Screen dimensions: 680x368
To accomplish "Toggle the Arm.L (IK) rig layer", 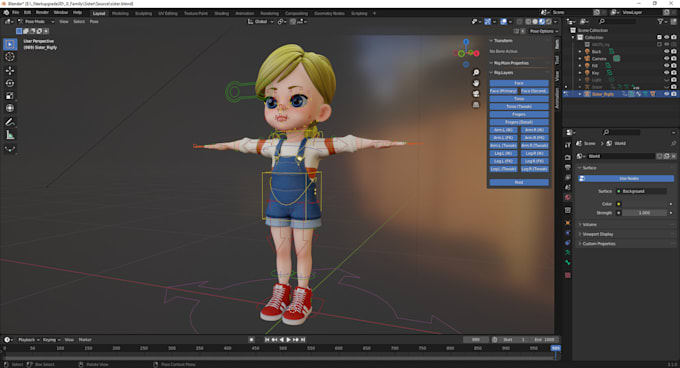I will (503, 130).
